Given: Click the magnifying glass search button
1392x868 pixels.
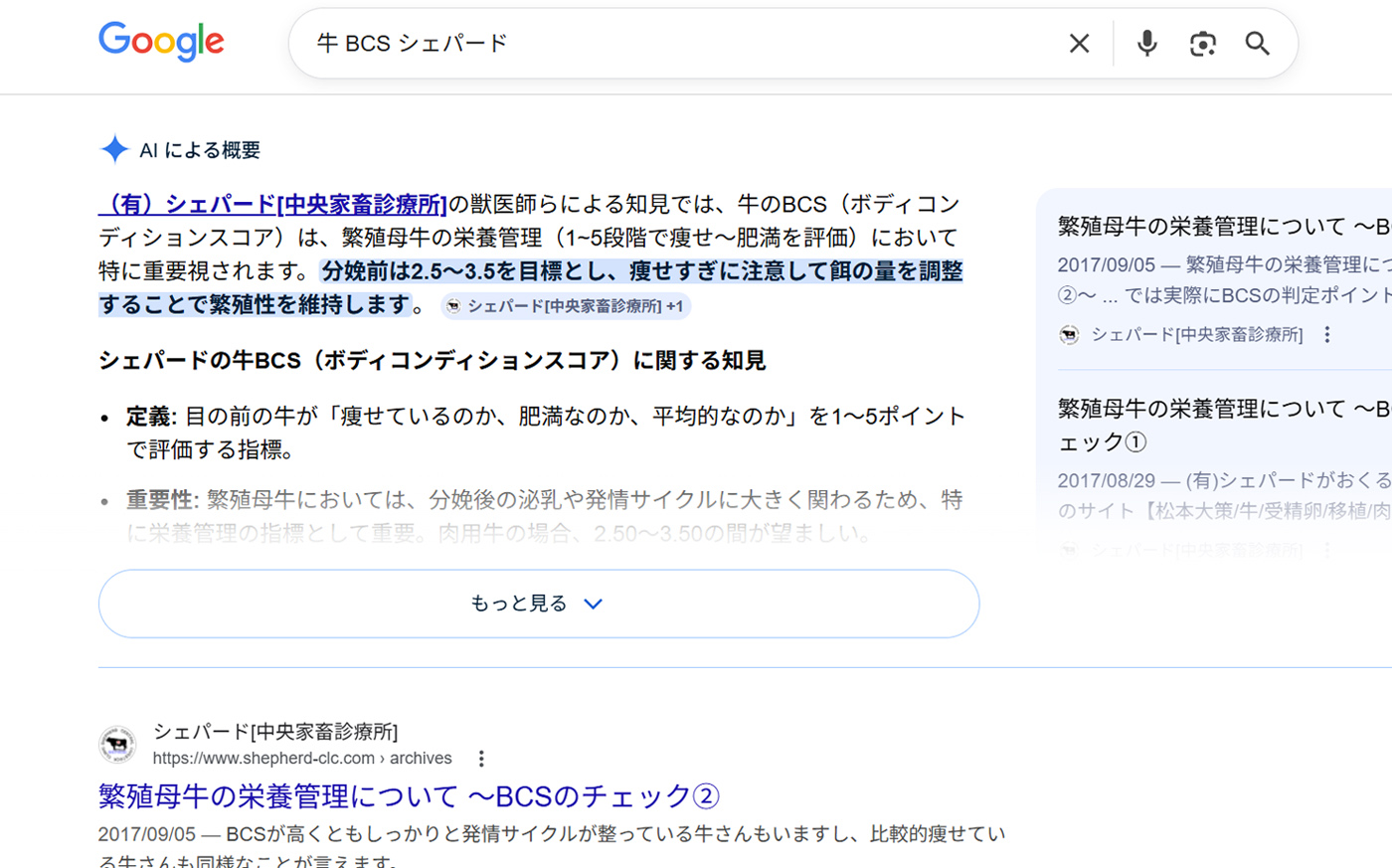Looking at the screenshot, I should click(1257, 44).
